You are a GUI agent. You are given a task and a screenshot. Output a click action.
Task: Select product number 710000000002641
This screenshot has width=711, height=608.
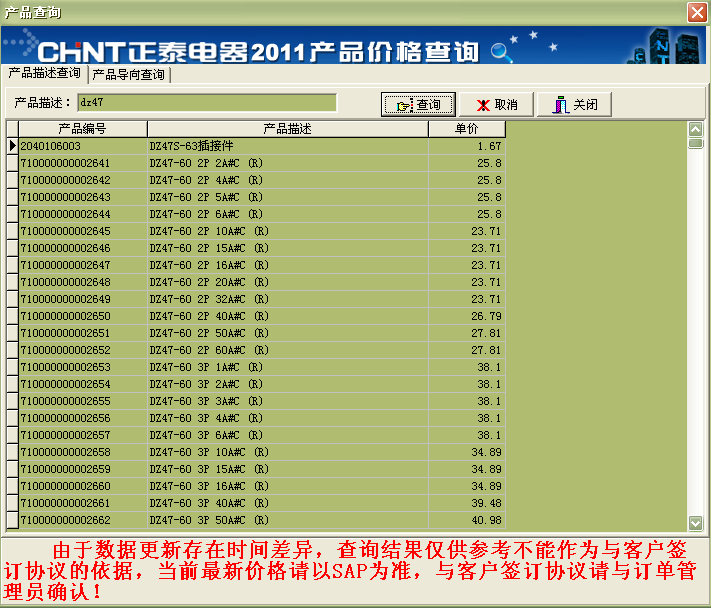[83, 163]
